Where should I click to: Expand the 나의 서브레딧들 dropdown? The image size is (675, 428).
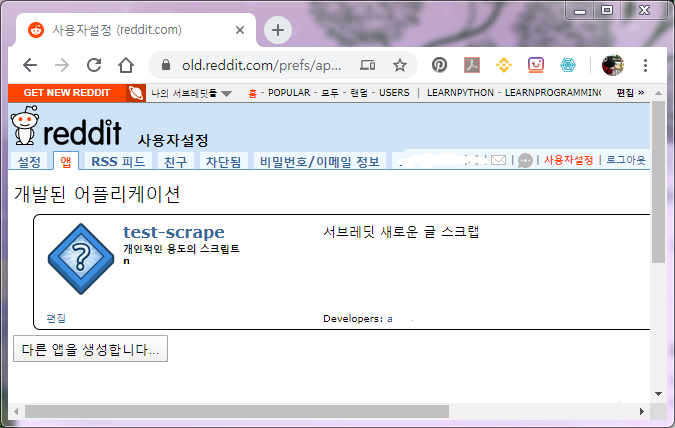click(x=192, y=93)
